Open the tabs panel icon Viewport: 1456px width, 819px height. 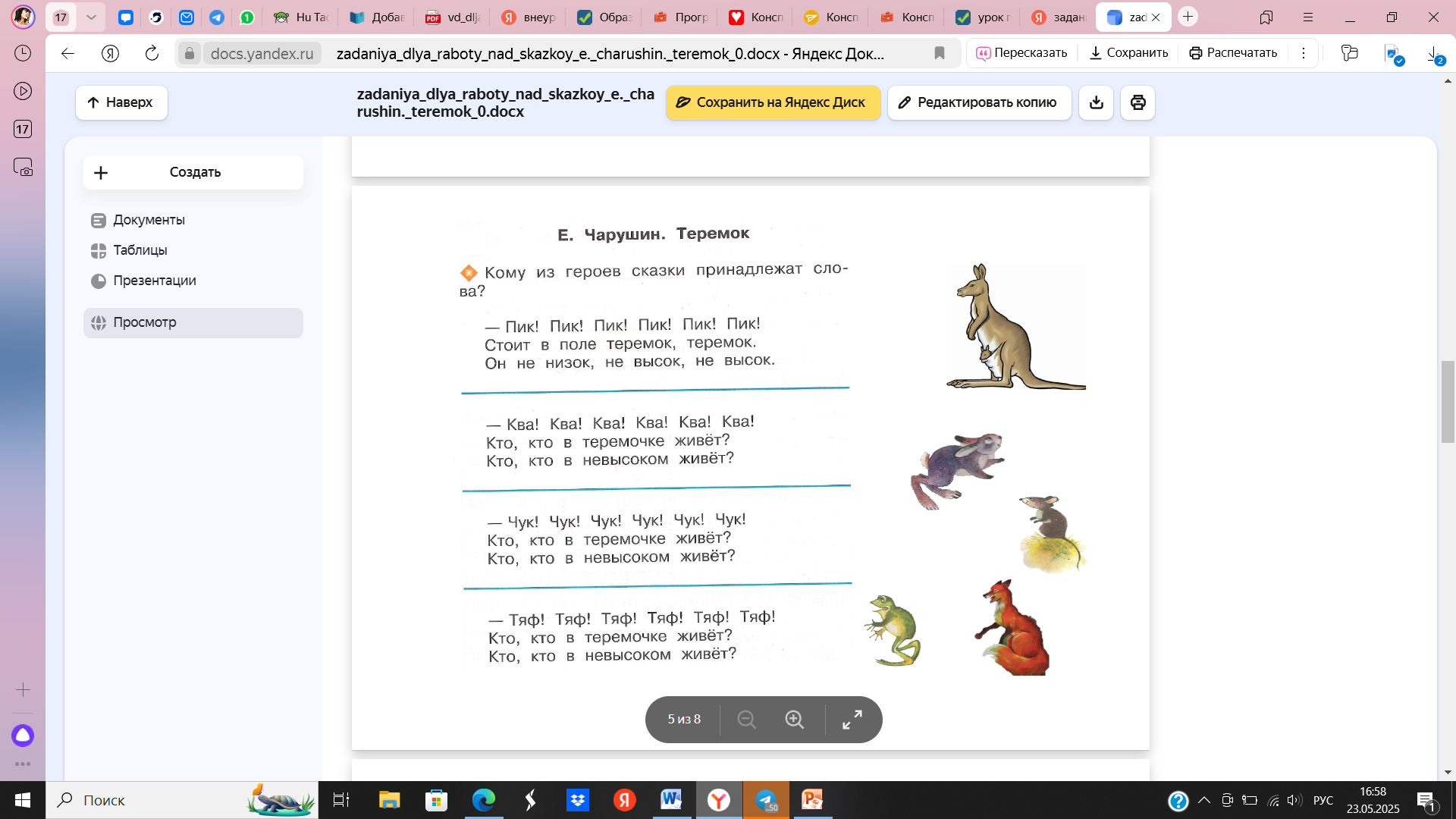(1266, 17)
